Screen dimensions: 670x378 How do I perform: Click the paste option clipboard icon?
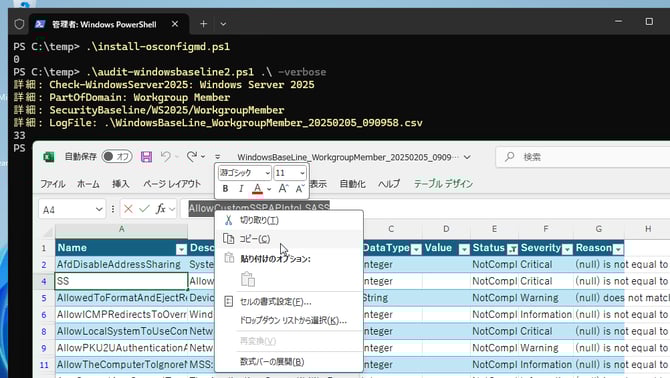248,279
